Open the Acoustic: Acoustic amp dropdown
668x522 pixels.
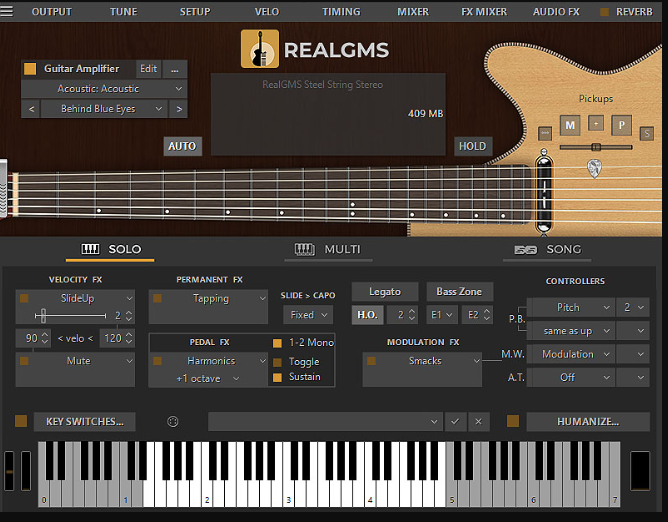click(x=104, y=89)
